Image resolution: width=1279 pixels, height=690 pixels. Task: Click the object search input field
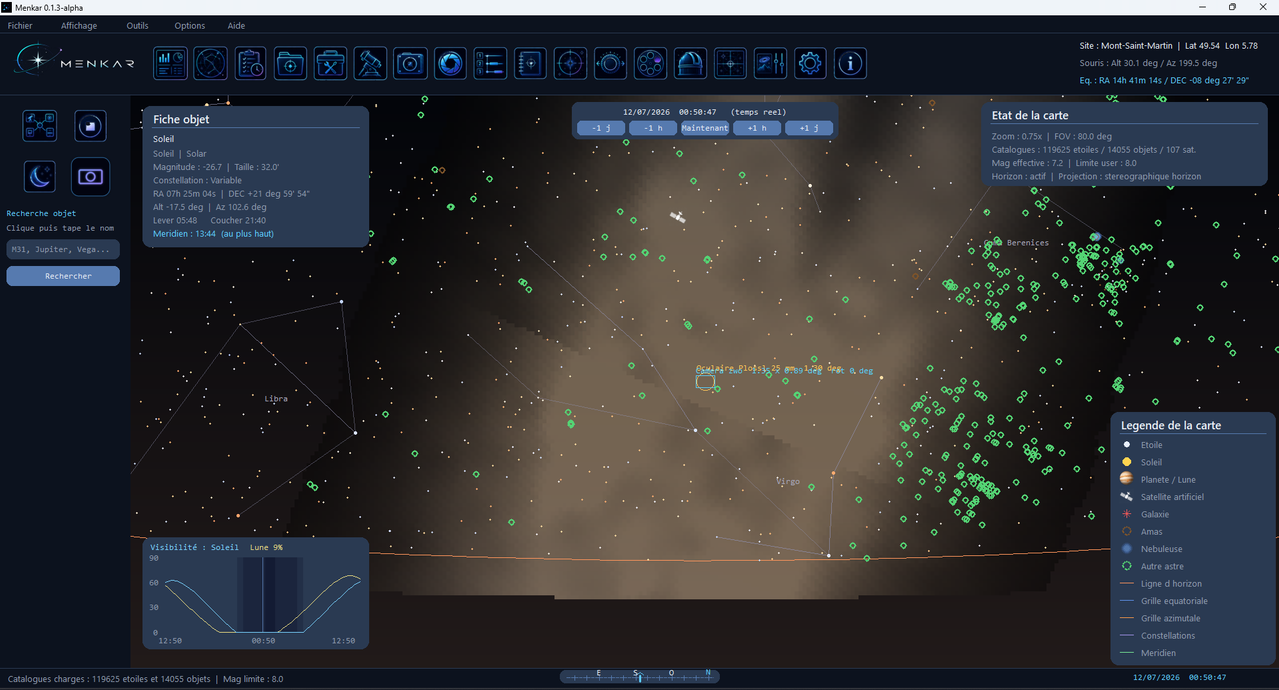(63, 249)
